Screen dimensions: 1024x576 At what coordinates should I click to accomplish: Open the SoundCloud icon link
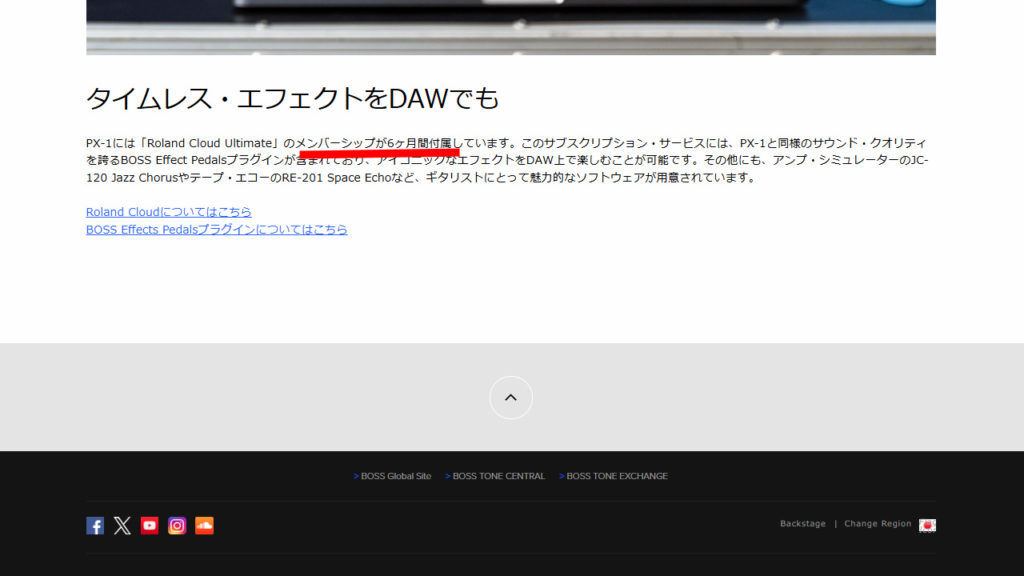tap(204, 525)
